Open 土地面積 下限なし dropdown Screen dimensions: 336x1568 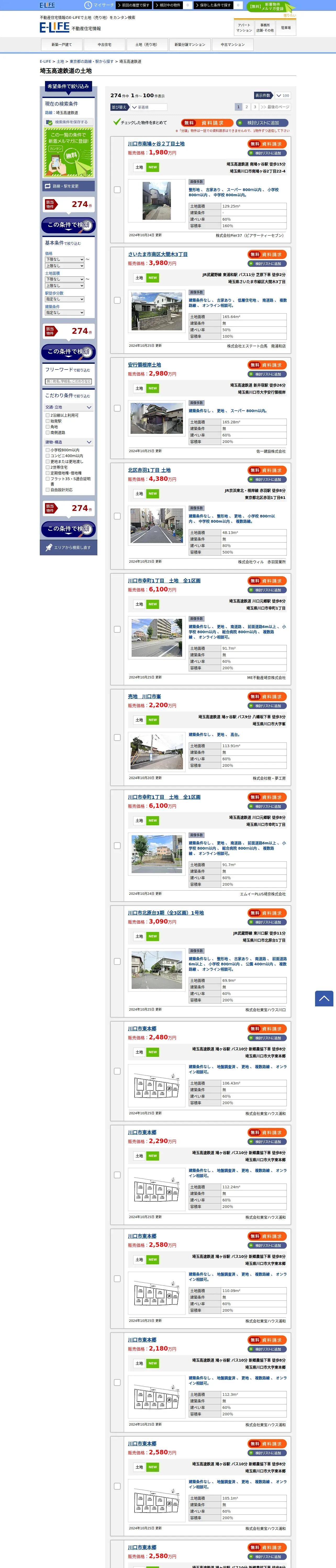point(65,279)
